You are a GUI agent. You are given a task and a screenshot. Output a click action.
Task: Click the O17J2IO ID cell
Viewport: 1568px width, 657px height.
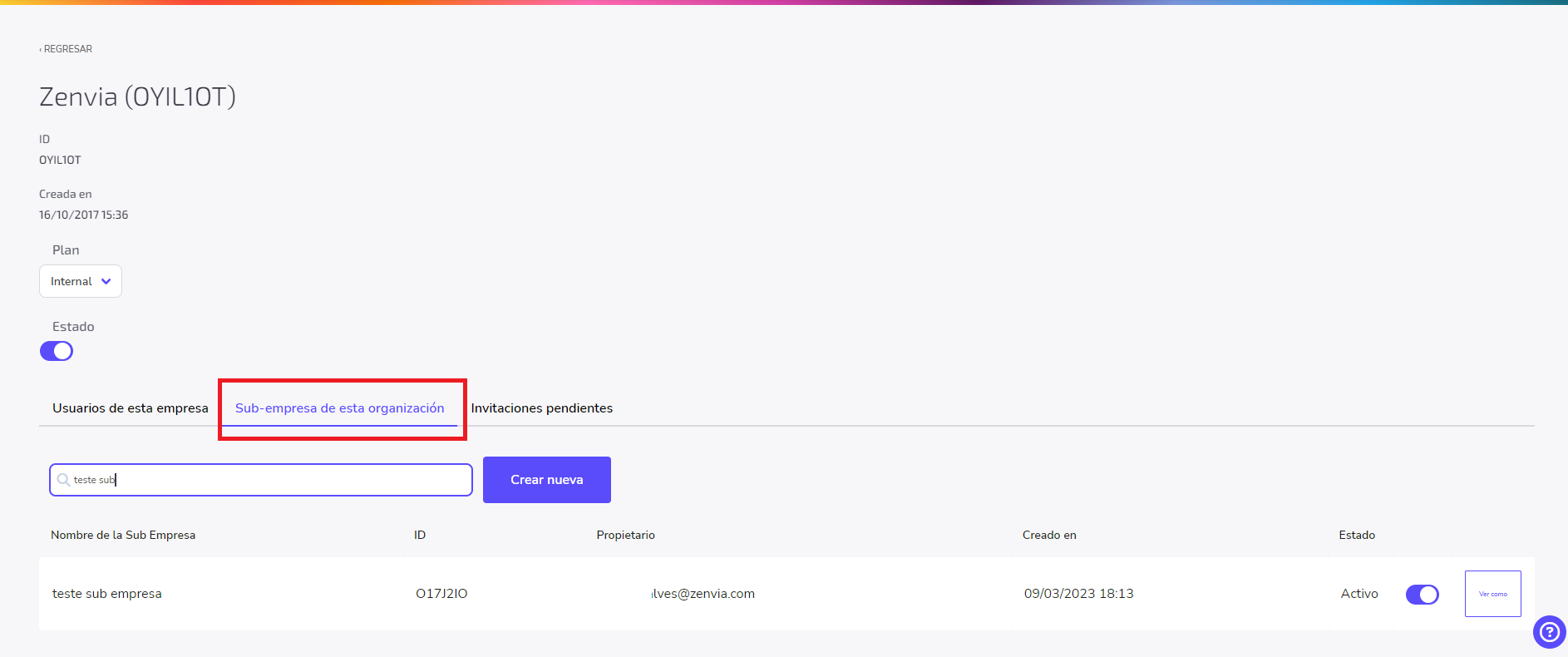[441, 594]
